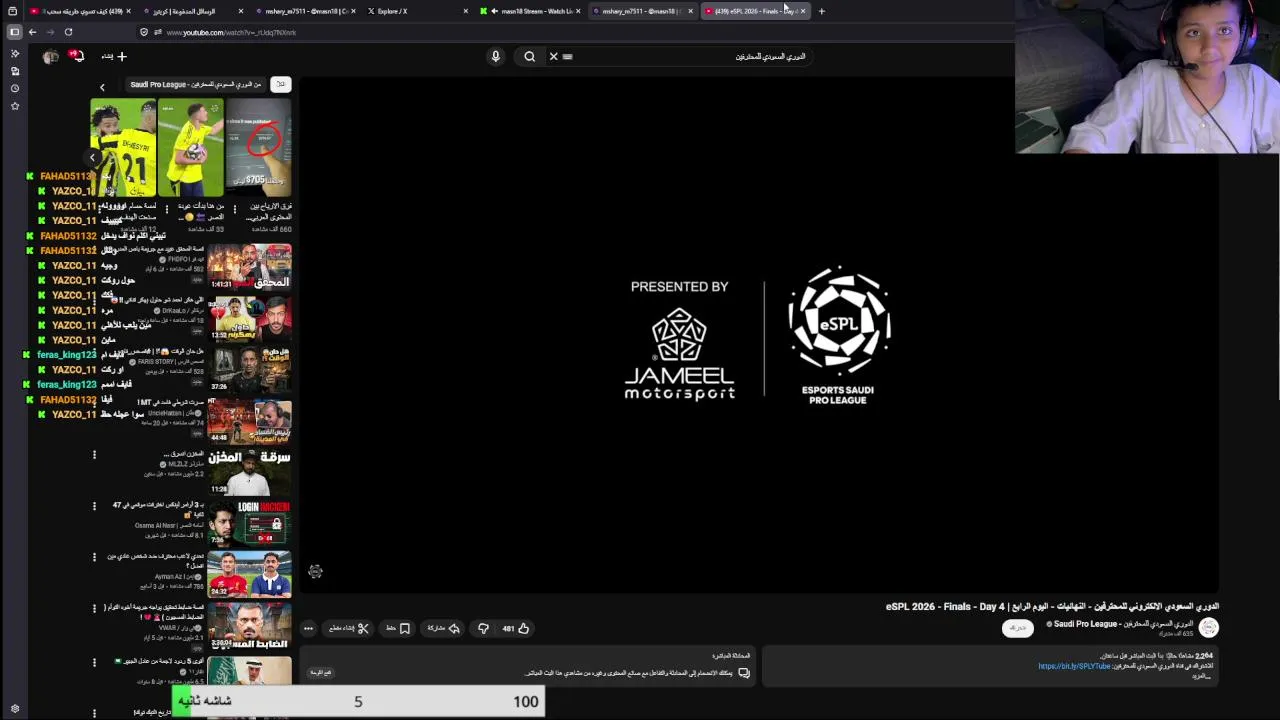Click the small button at the chat panel's left edge
The width and height of the screenshot is (1280, 720).
pyautogui.click(x=320, y=673)
